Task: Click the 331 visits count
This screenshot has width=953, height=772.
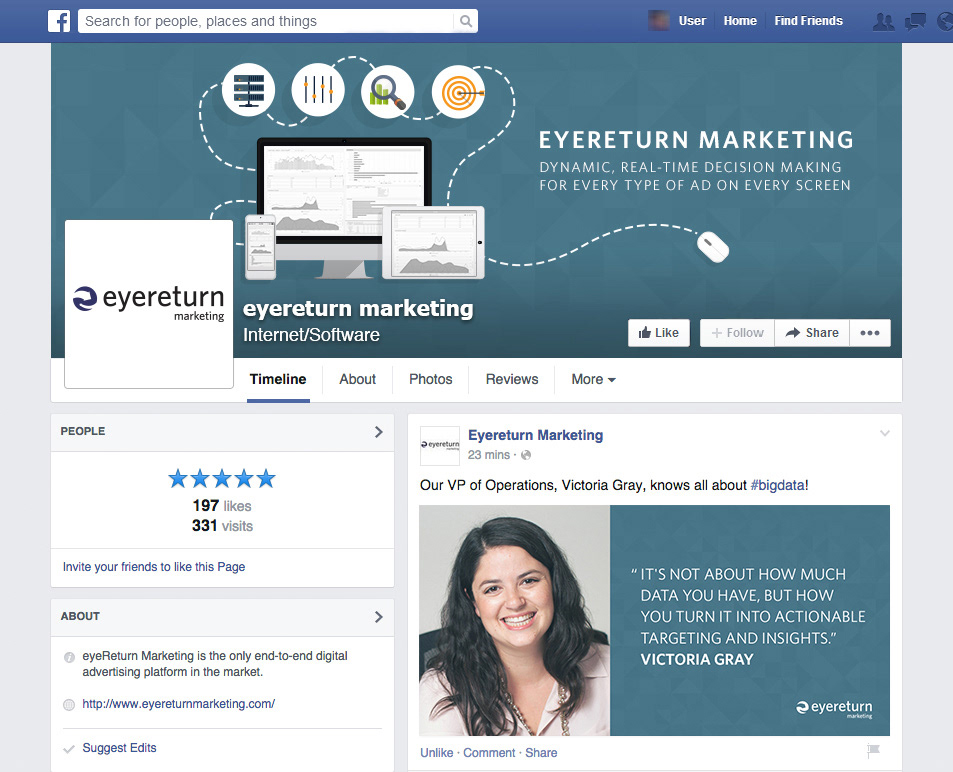Action: 222,526
